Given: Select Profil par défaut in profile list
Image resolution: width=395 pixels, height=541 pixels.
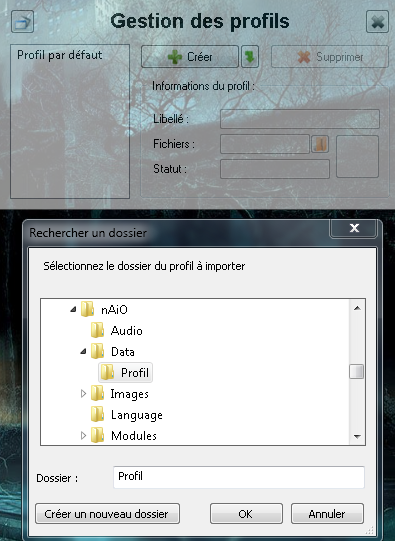Looking at the screenshot, I should tap(60, 55).
